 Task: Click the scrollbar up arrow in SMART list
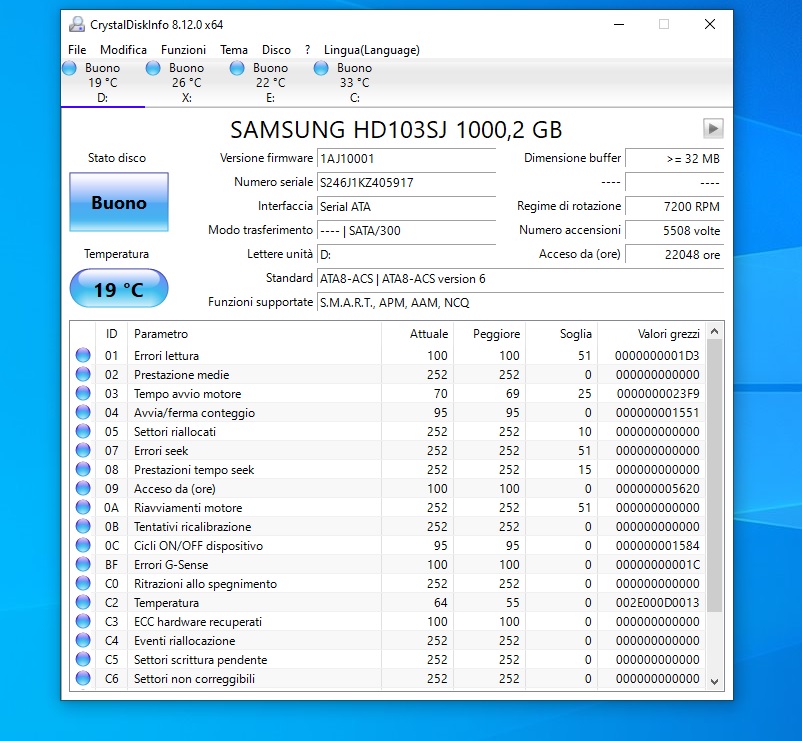point(715,331)
